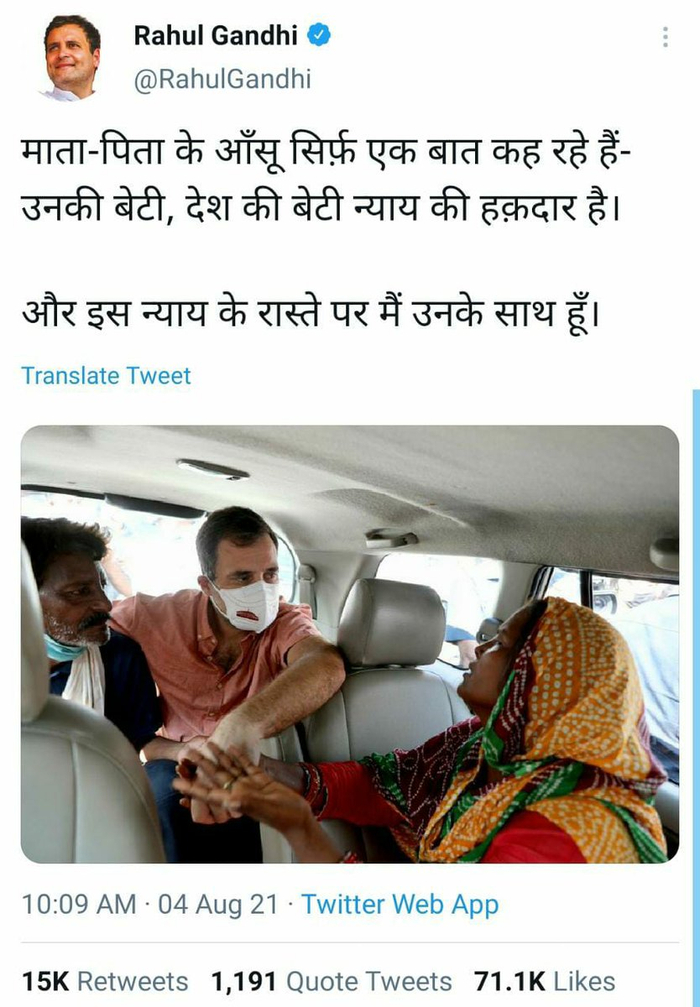Click Translate Tweet
The image size is (700, 1007).
pos(106,376)
